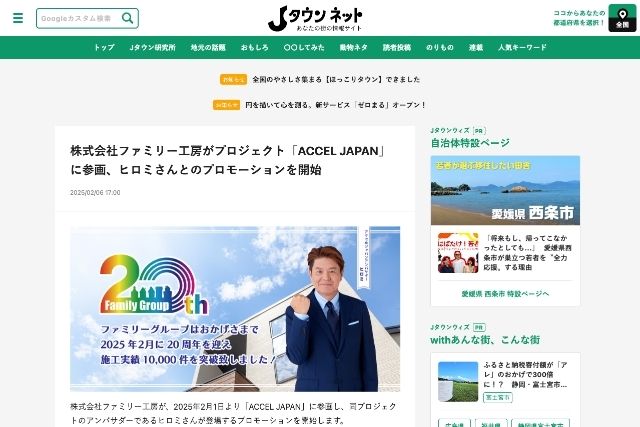Click the withあんな街、こんな街 heading

click(485, 340)
